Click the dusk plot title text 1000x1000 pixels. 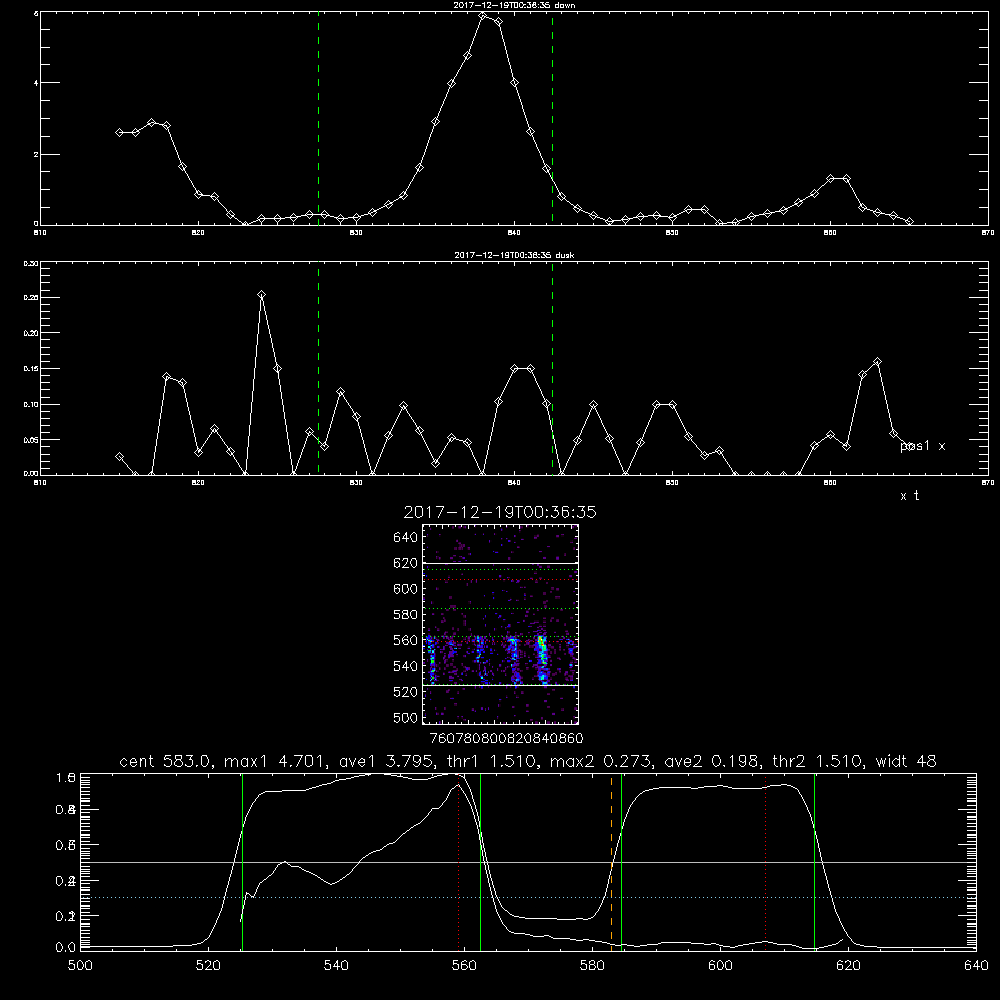[x=514, y=255]
